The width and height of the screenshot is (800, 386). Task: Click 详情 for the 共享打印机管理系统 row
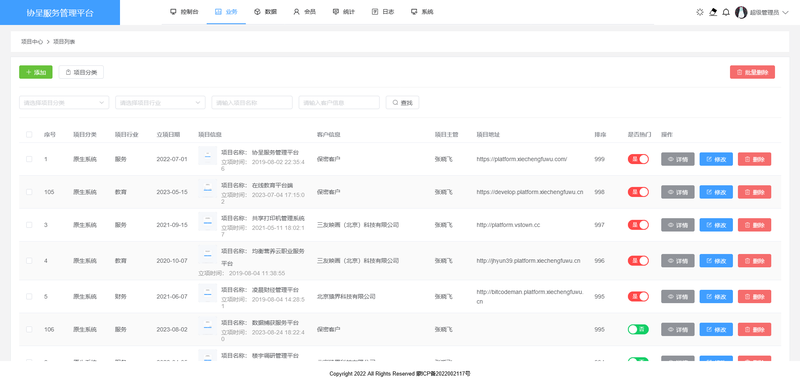tap(678, 225)
